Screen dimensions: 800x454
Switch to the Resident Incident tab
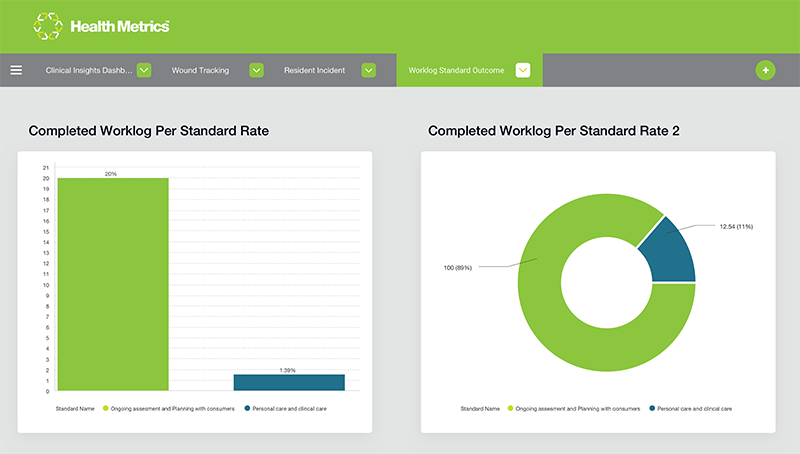coord(314,70)
